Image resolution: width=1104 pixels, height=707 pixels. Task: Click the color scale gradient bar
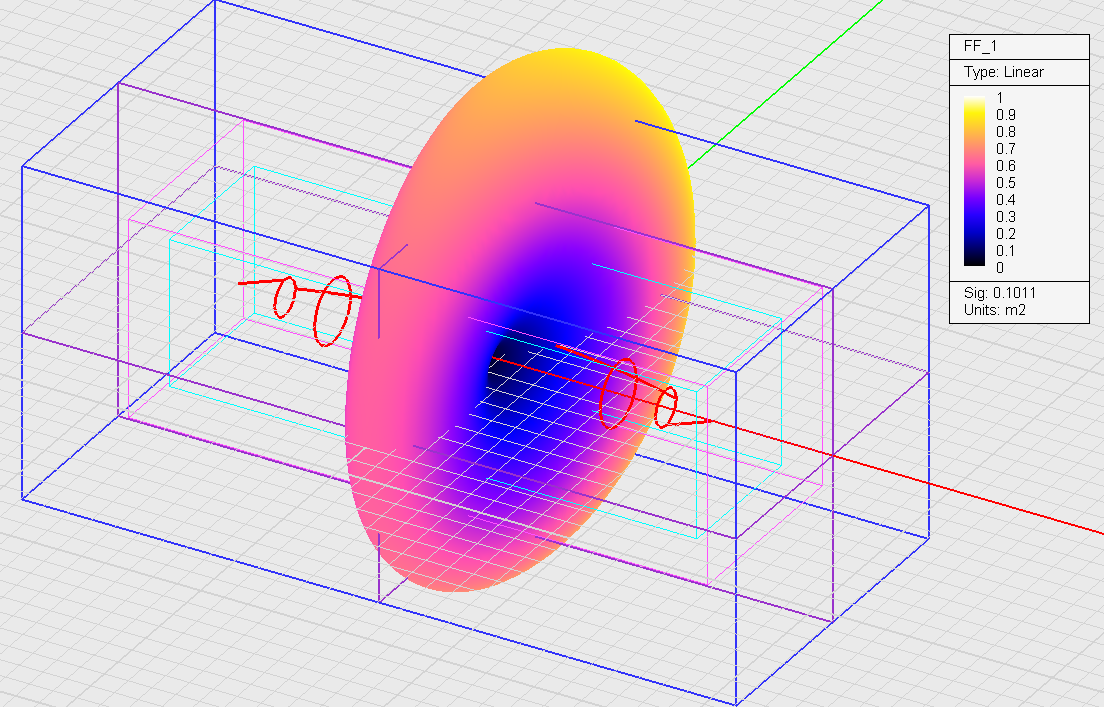[x=974, y=181]
